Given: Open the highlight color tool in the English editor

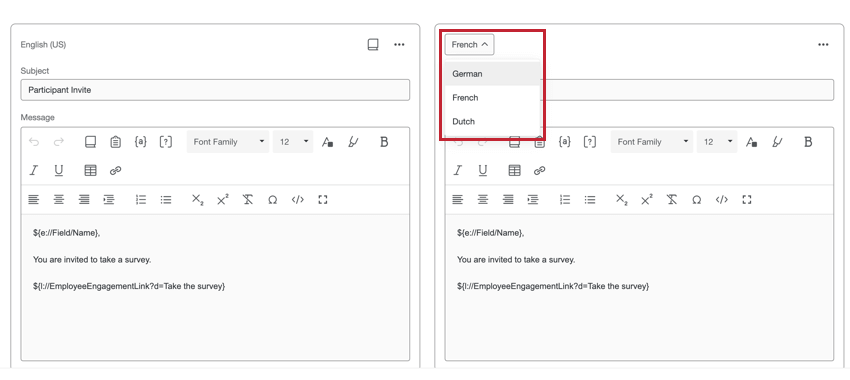Looking at the screenshot, I should (353, 142).
